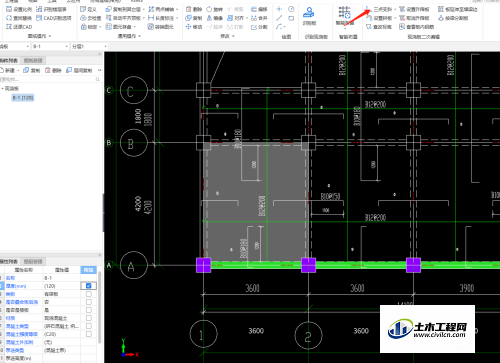The width and height of the screenshot is (500, 363).
Task: Uncheck the thickness (120) attach checkbox
Action: click(88, 286)
